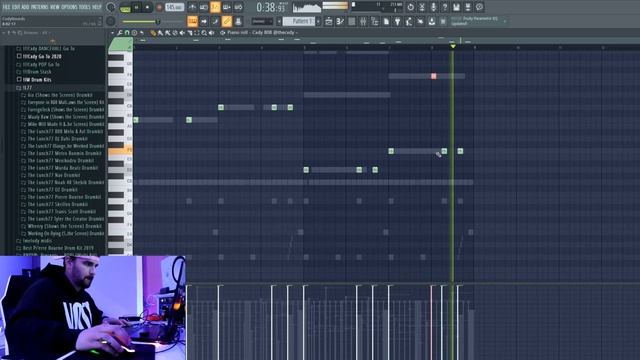Image resolution: width=640 pixels, height=360 pixels.
Task: Toggle the highlighted countdown icon
Action: 215,7
